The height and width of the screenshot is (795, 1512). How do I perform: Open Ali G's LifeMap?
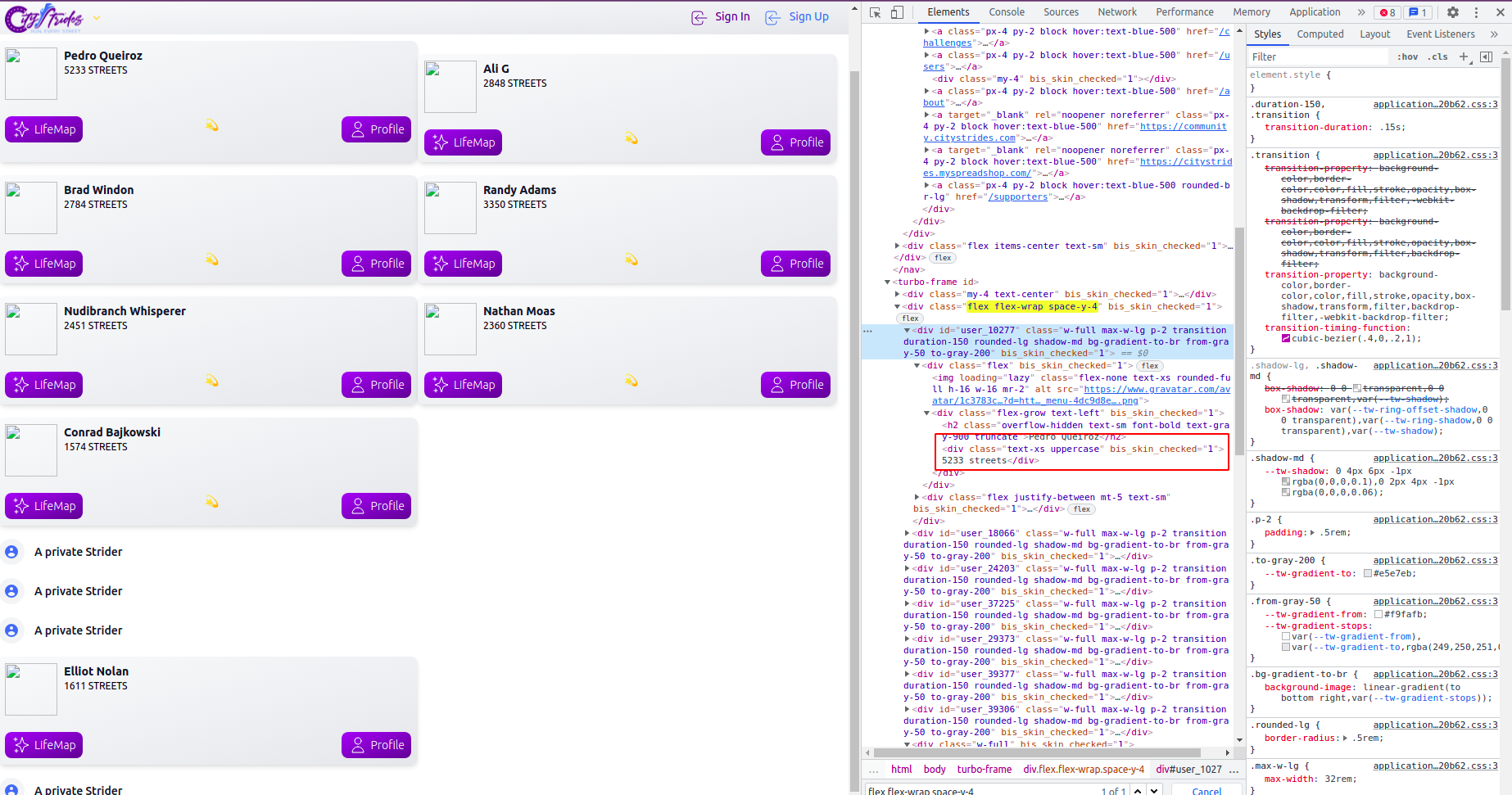(464, 142)
